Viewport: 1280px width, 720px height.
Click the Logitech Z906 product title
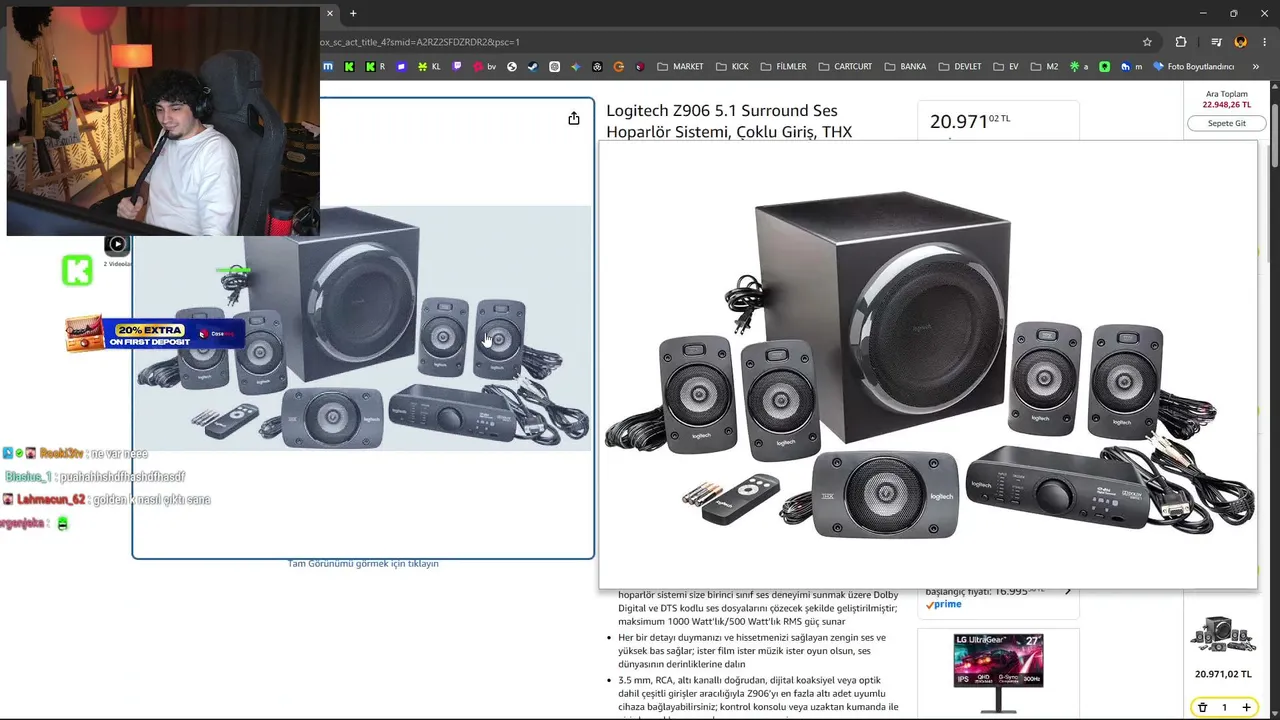pos(729,121)
